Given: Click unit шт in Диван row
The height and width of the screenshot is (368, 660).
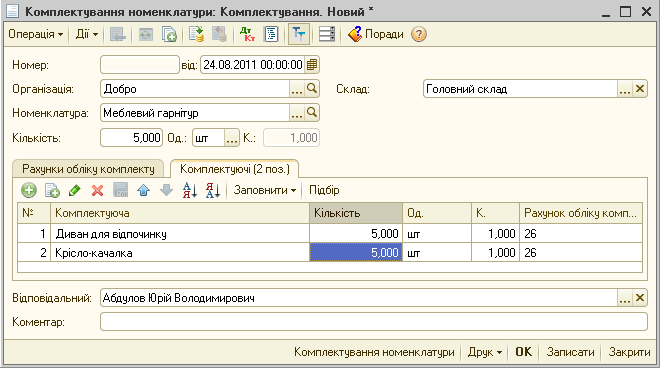Looking at the screenshot, I should coord(437,234).
